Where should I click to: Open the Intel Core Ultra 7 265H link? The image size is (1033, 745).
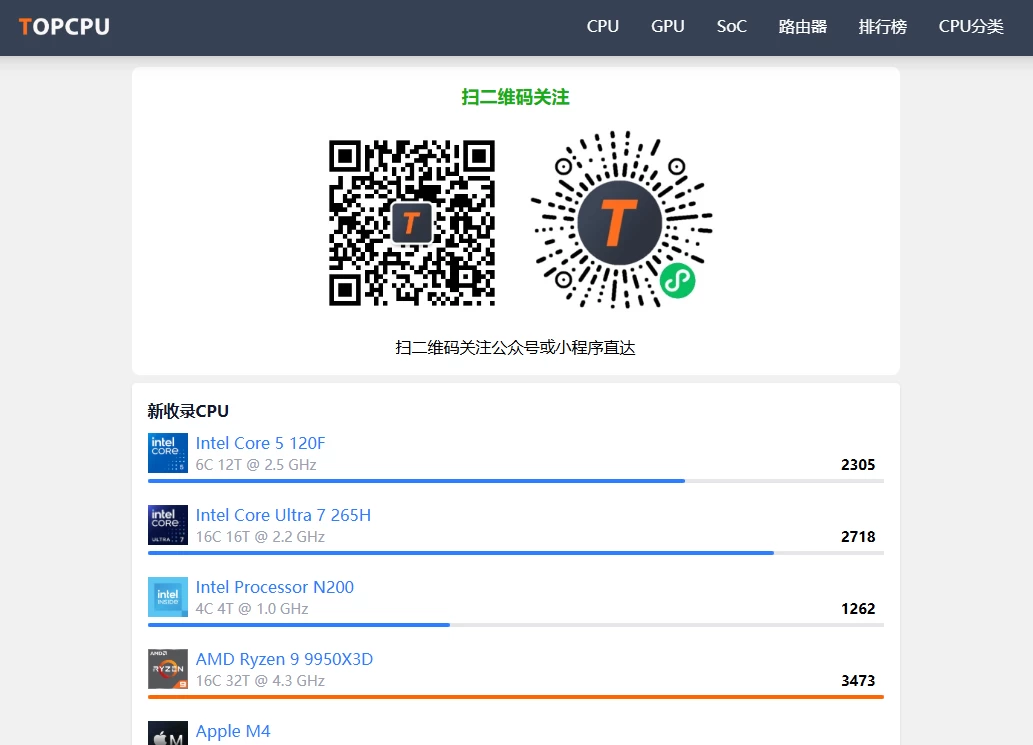283,515
